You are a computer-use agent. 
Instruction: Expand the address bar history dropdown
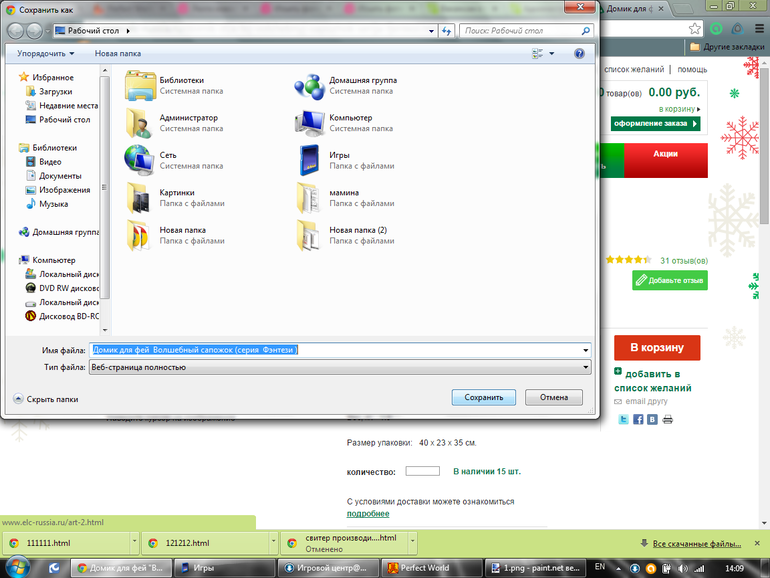[x=431, y=31]
